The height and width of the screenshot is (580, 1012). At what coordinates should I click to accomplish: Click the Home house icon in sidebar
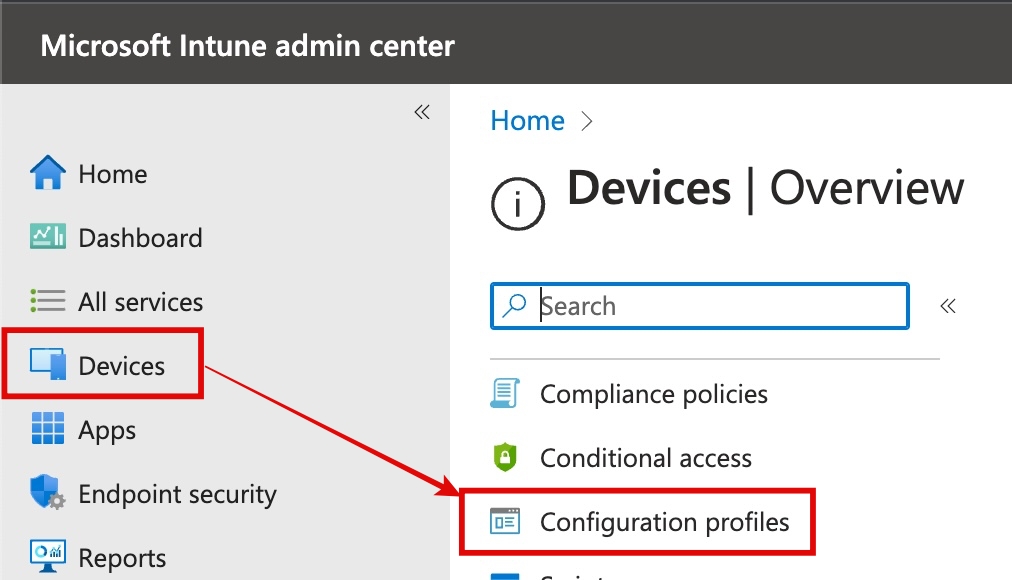pyautogui.click(x=48, y=173)
